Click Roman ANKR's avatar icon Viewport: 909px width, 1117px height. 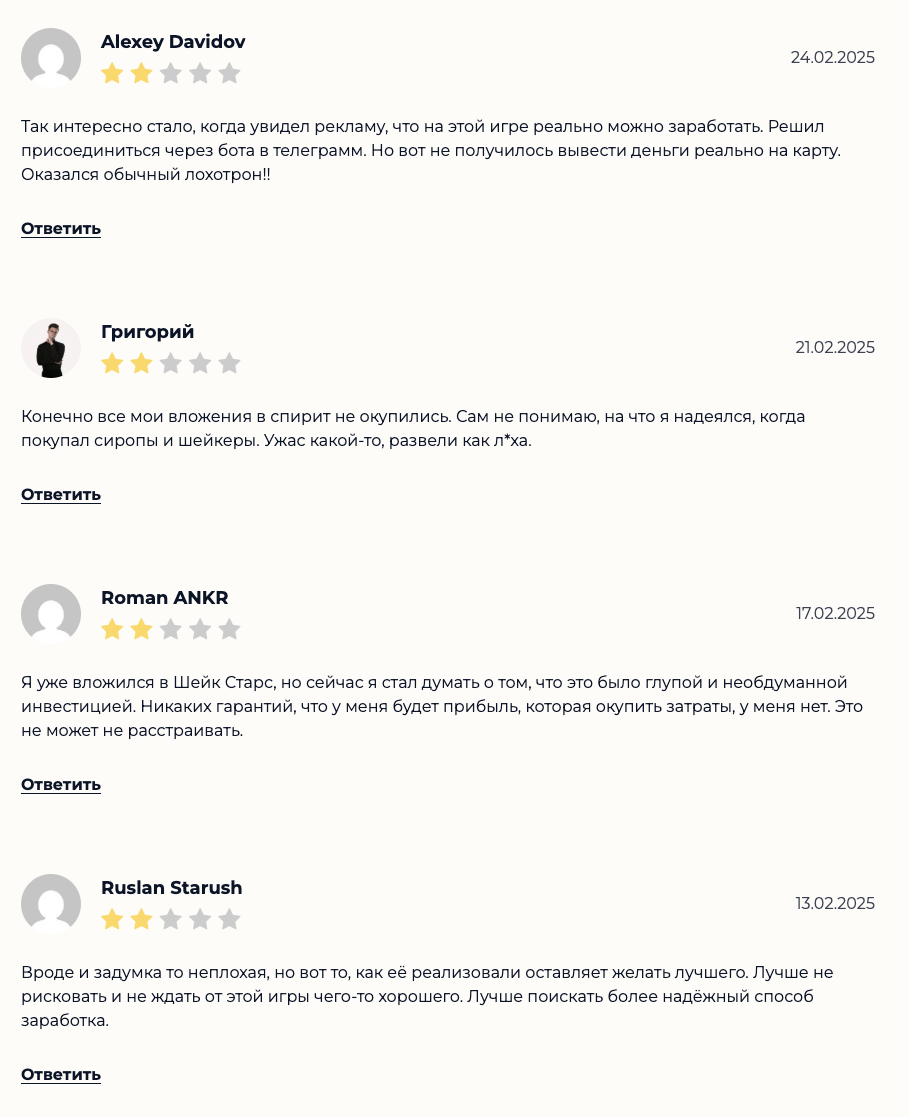[x=51, y=614]
